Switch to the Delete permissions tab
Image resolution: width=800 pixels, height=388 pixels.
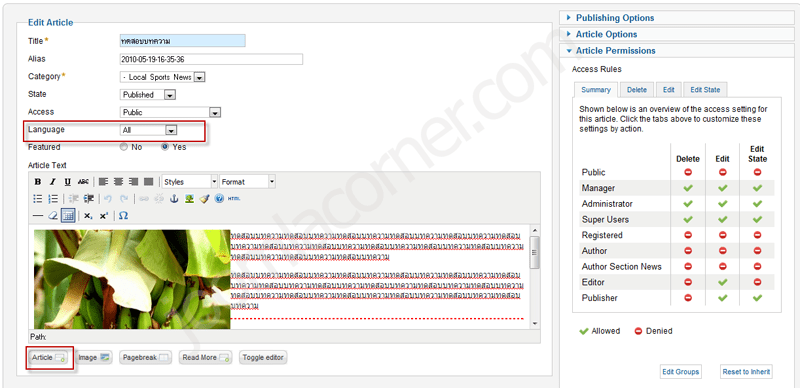point(637,90)
